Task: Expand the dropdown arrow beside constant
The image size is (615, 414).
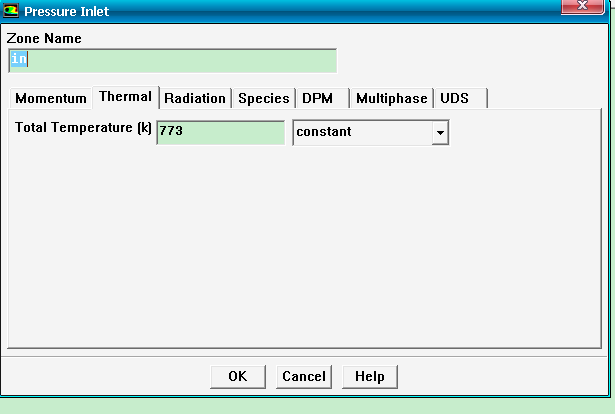Action: tap(438, 132)
